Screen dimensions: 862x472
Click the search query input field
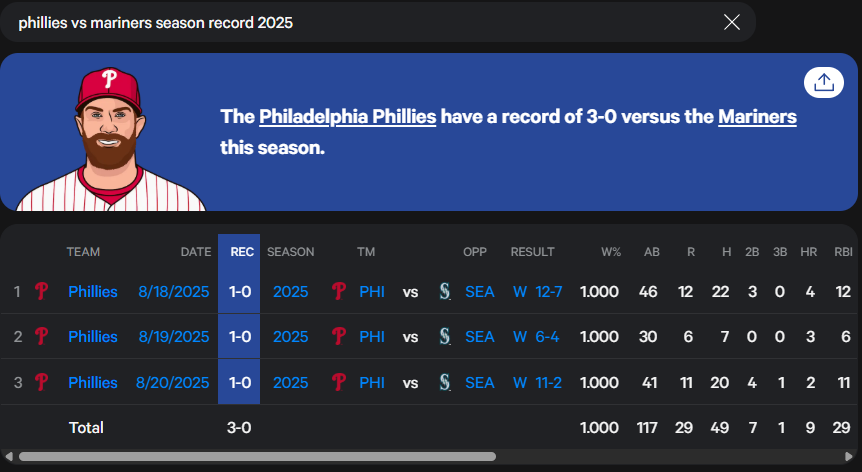pyautogui.click(x=363, y=23)
